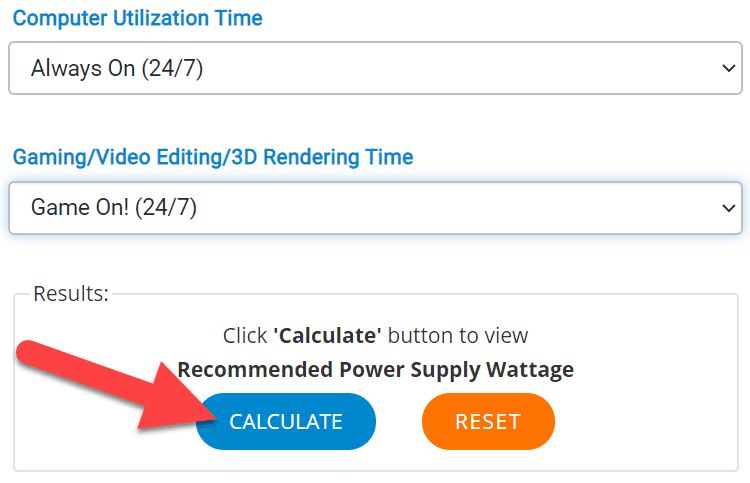The image size is (750, 483).
Task: Select the Always On (24/7) value text
Action: coord(117,68)
